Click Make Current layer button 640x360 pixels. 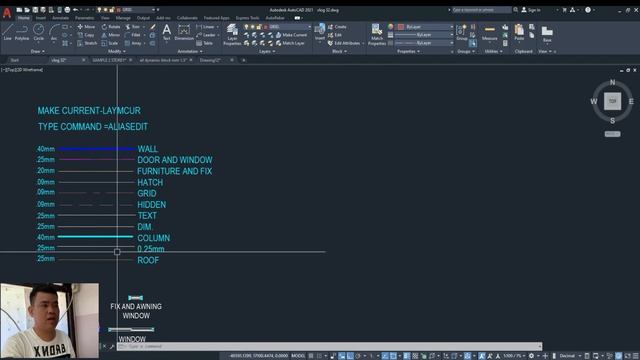tap(291, 35)
